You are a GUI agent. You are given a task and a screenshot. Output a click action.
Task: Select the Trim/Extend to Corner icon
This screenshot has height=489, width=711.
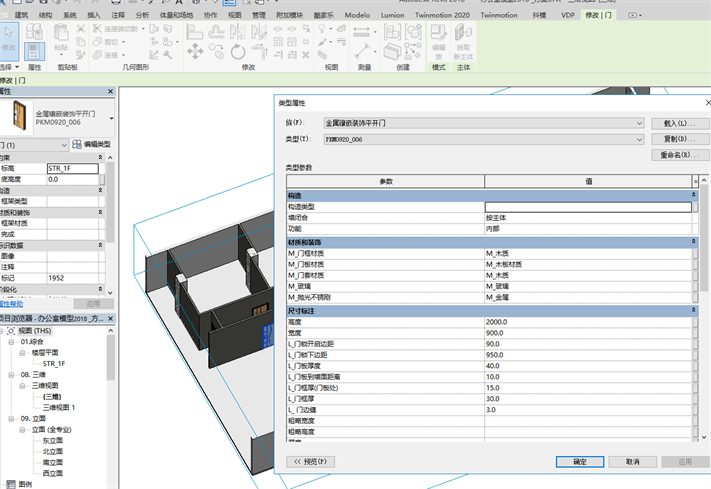[x=259, y=51]
